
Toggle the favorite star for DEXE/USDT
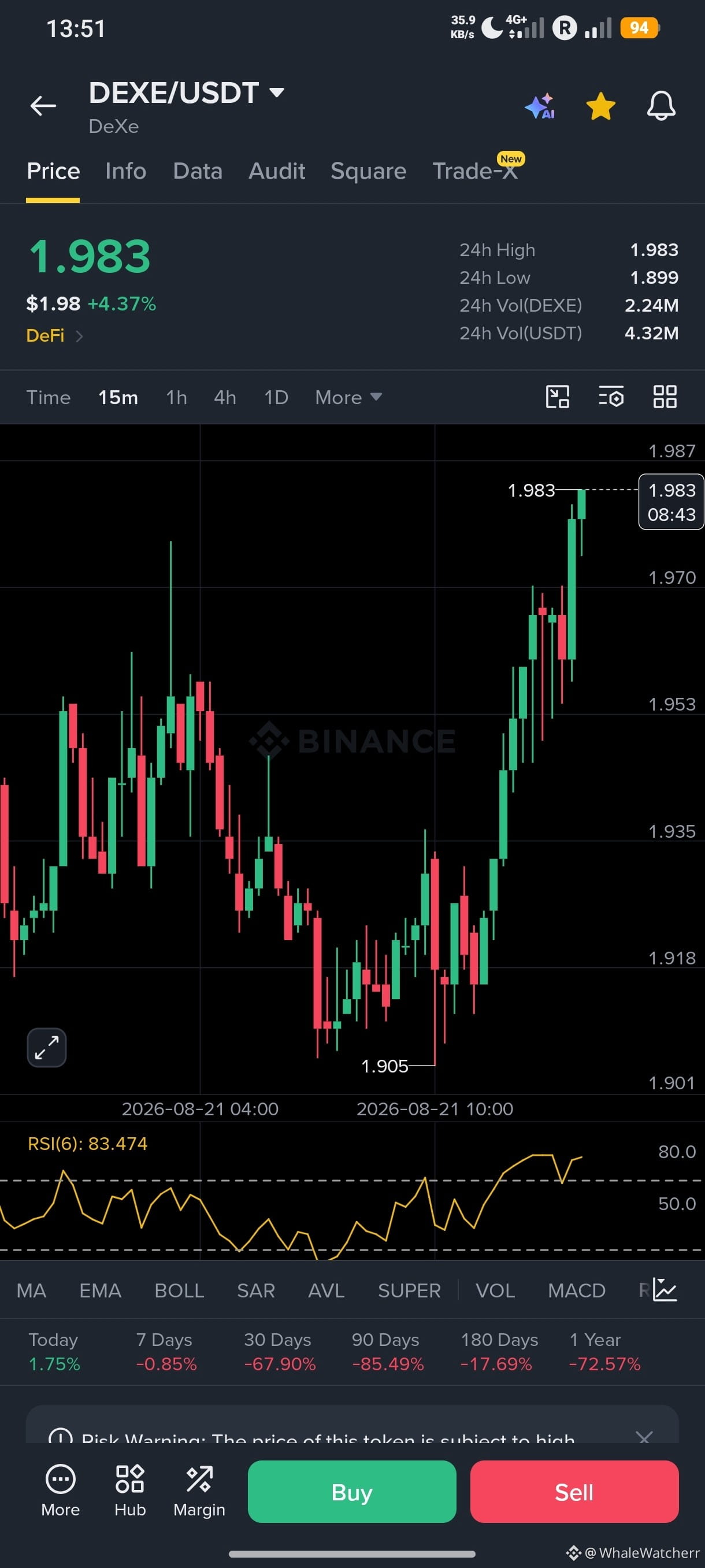pos(600,106)
